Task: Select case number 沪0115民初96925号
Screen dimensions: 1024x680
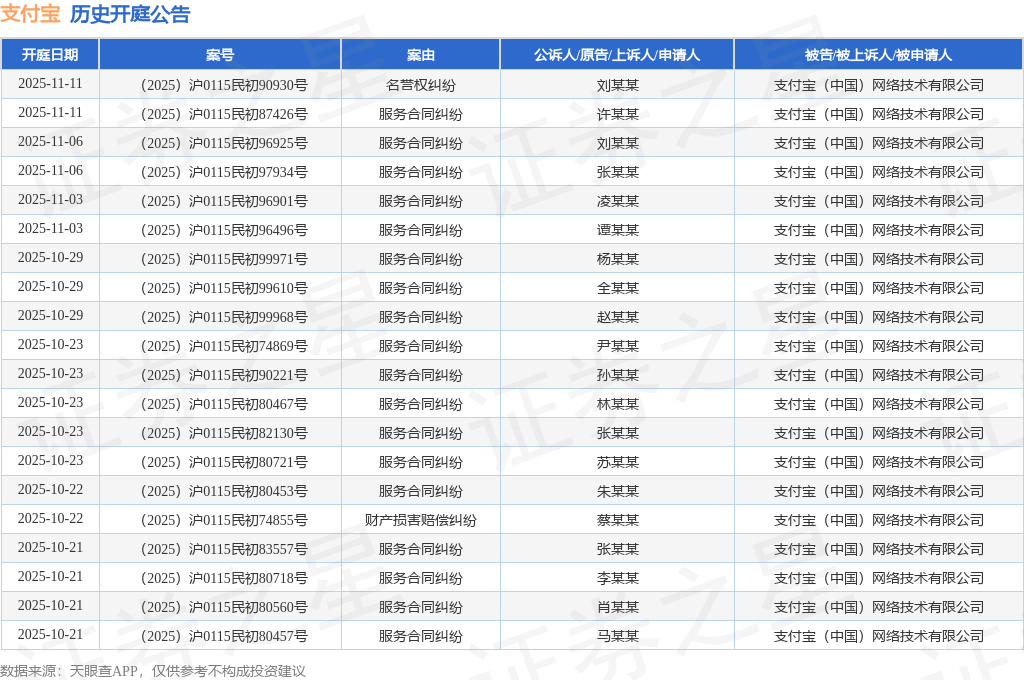Action: pos(224,143)
